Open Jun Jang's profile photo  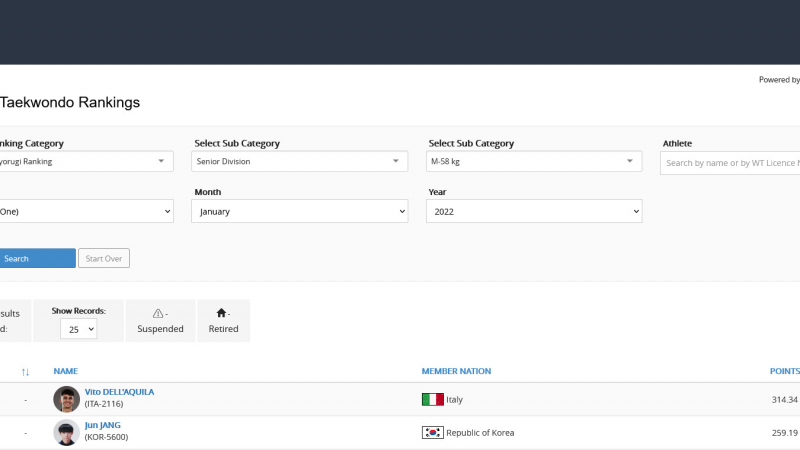67,432
